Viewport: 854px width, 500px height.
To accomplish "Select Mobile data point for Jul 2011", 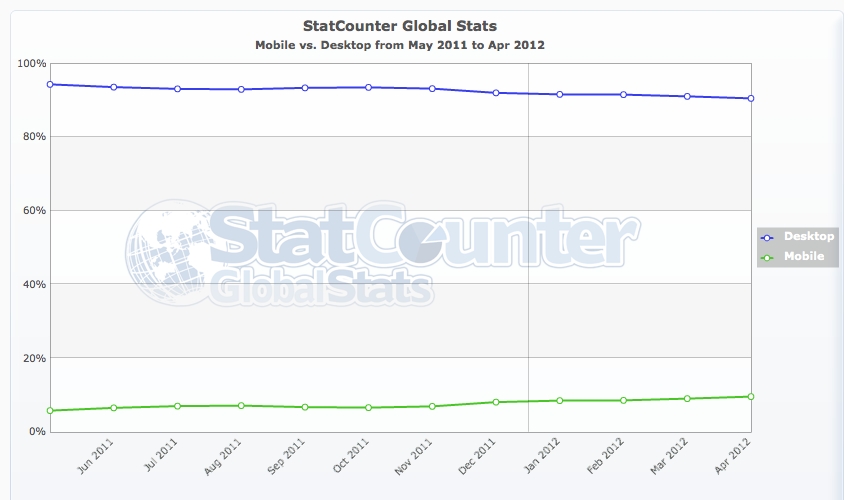I will tap(178, 406).
